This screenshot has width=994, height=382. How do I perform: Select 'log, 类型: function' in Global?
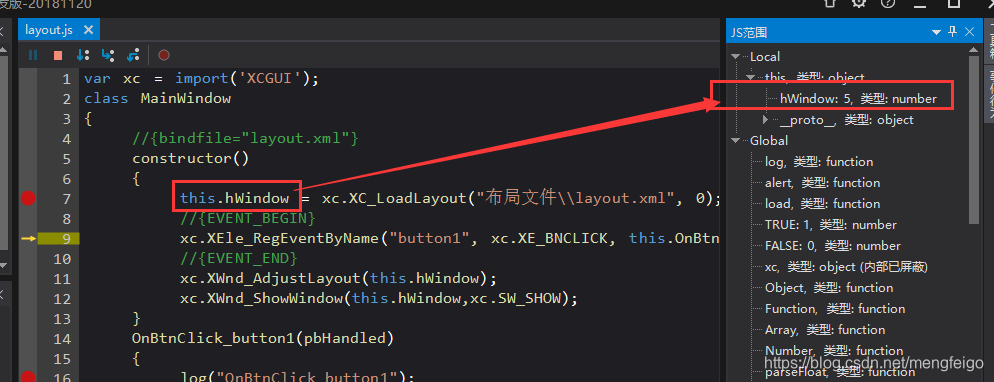tap(818, 162)
